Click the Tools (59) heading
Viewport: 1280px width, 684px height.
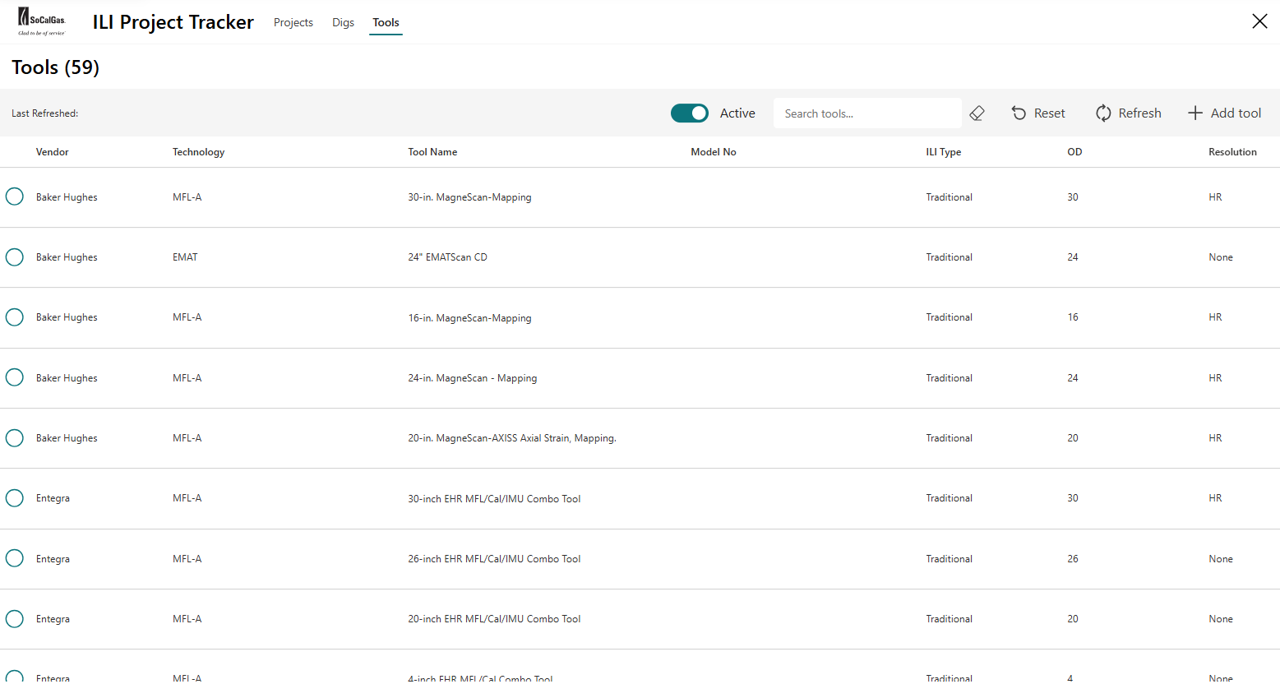point(55,67)
